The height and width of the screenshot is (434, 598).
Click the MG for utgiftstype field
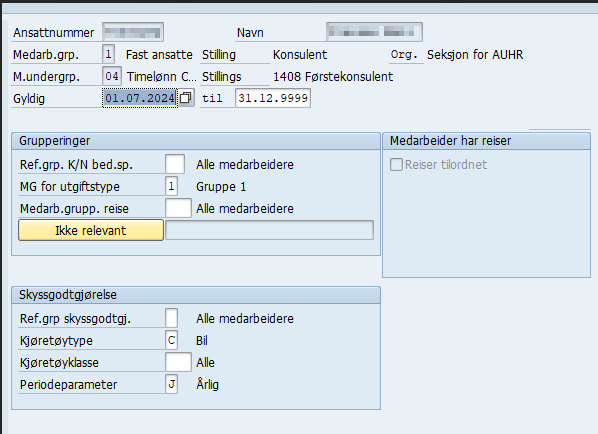[x=172, y=186]
